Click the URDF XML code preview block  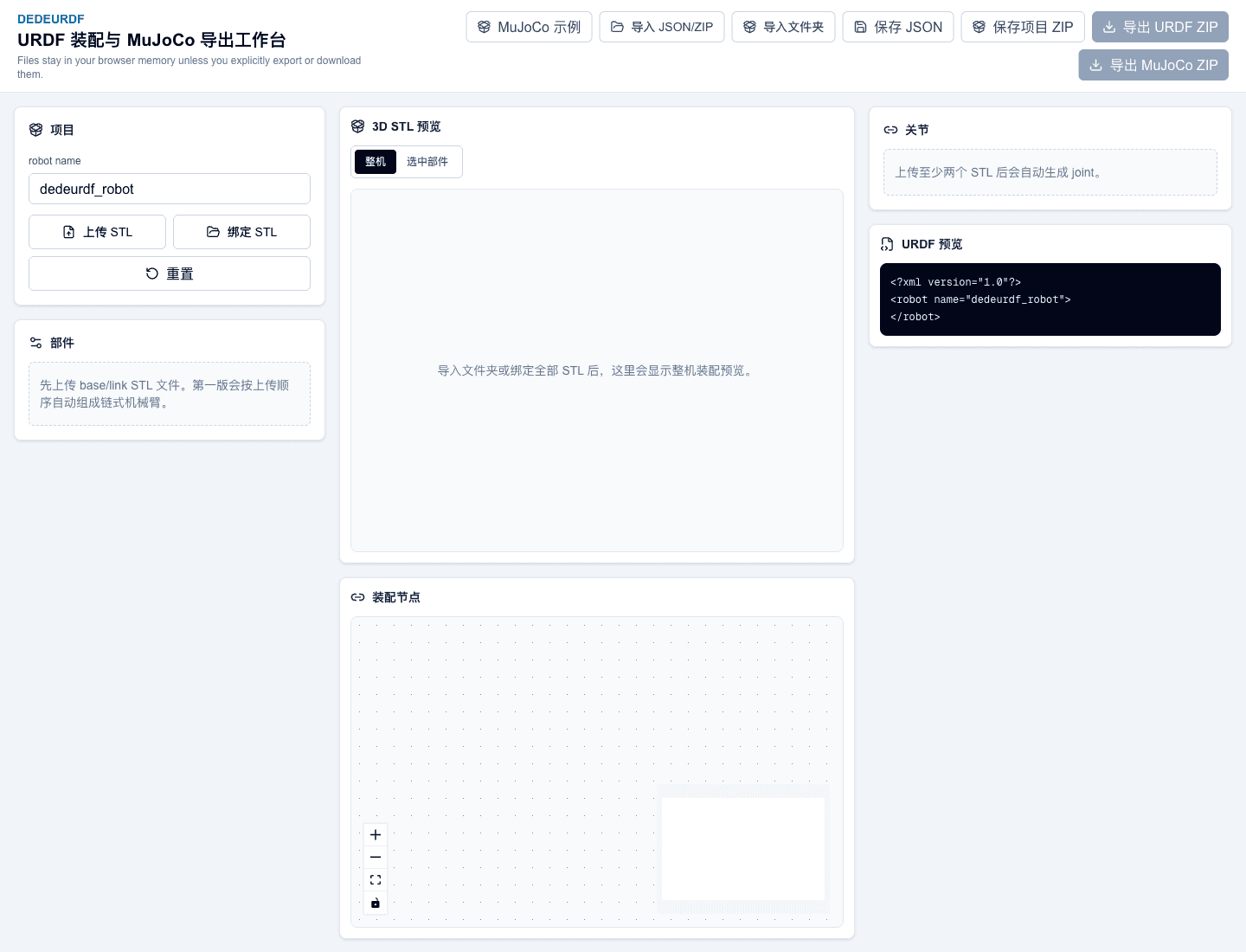point(1050,299)
